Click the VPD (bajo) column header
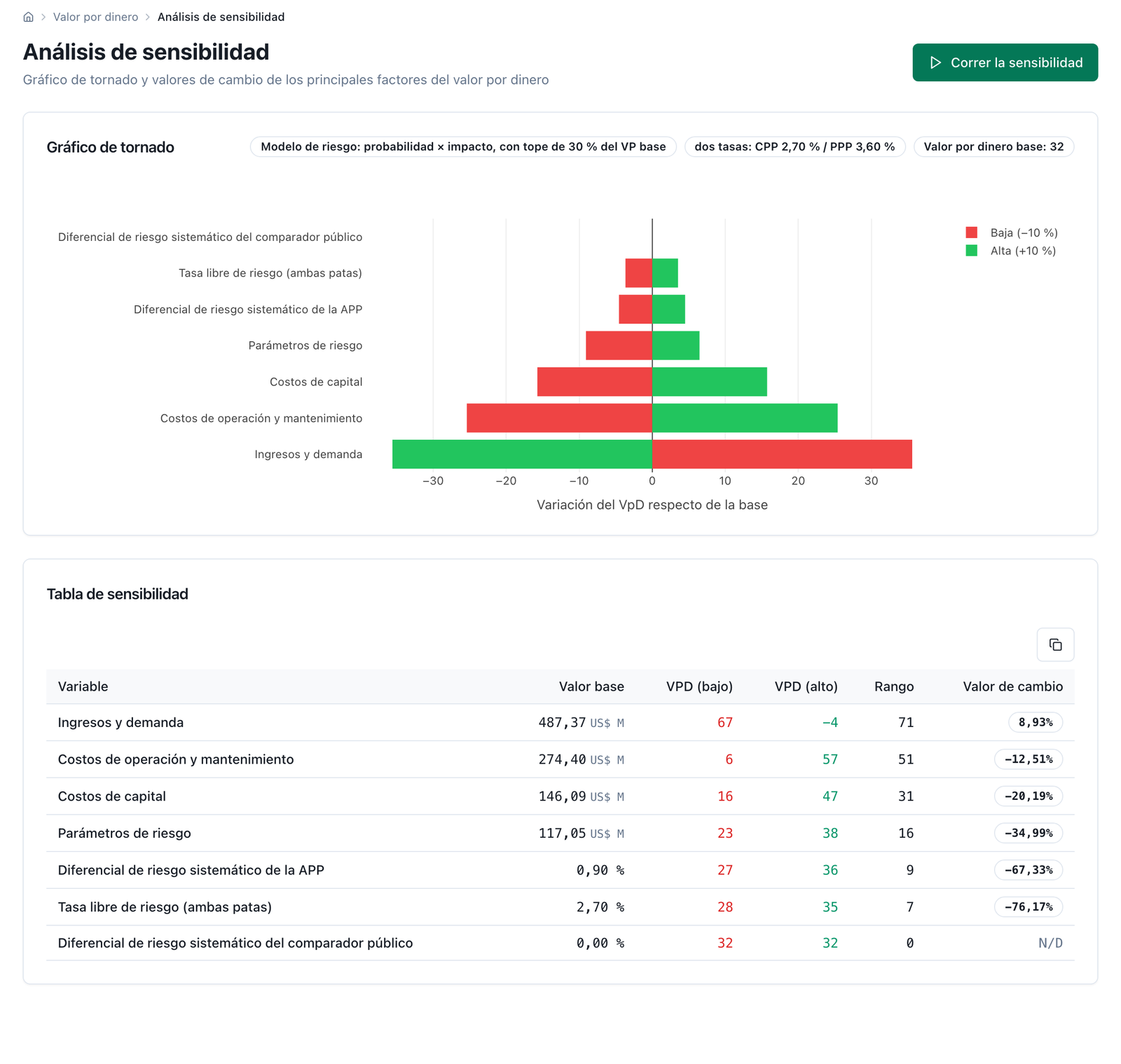This screenshot has height=1064, width=1121. [699, 686]
